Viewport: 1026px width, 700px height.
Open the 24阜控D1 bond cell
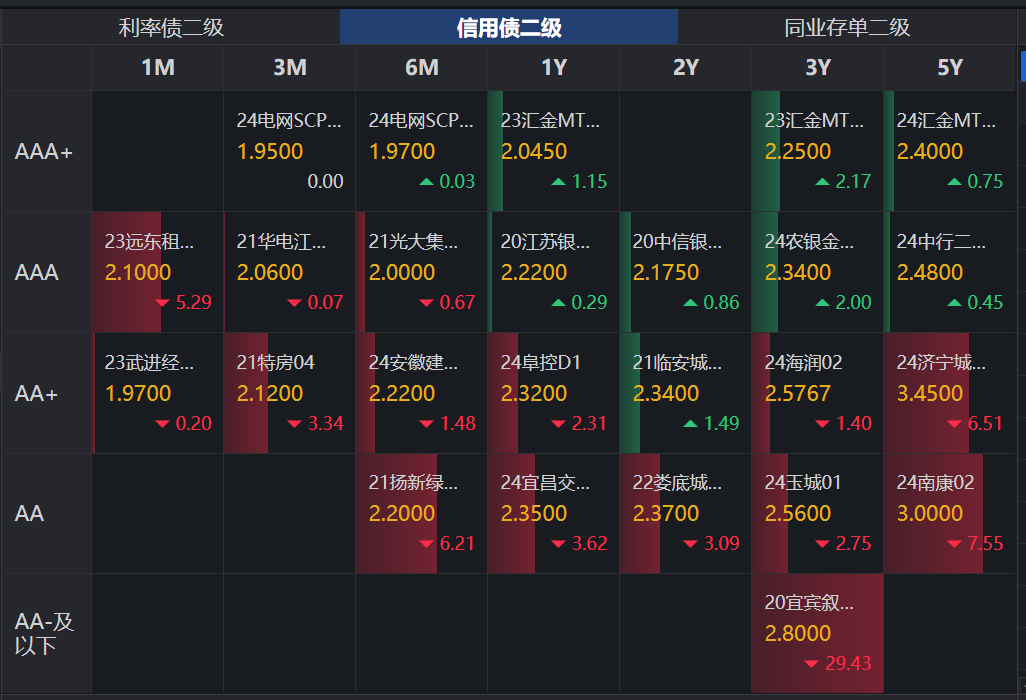pyautogui.click(x=553, y=392)
